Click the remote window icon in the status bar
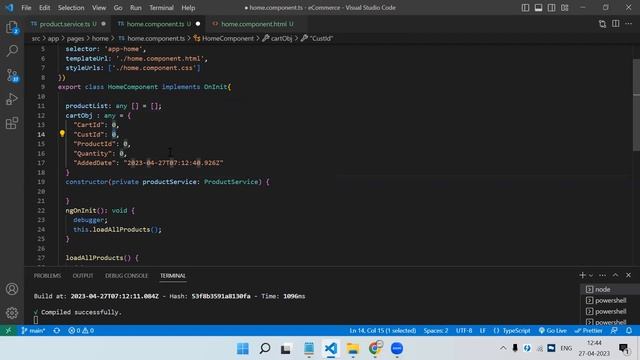 click(8, 330)
